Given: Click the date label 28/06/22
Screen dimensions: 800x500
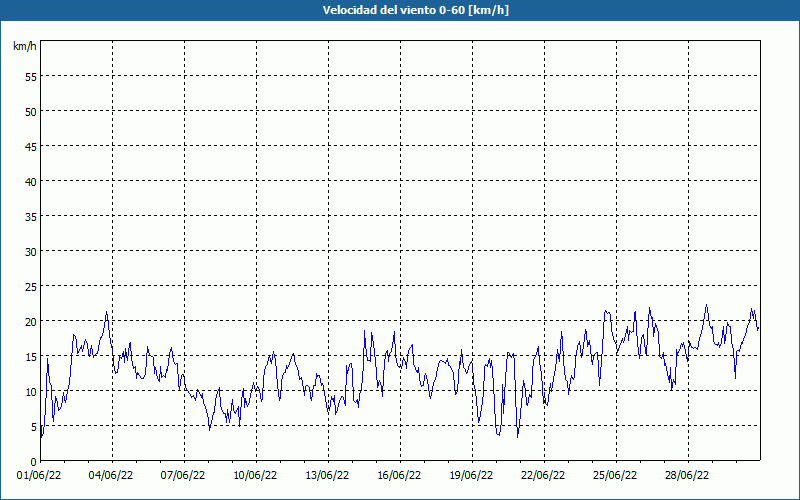Looking at the screenshot, I should [687, 476].
